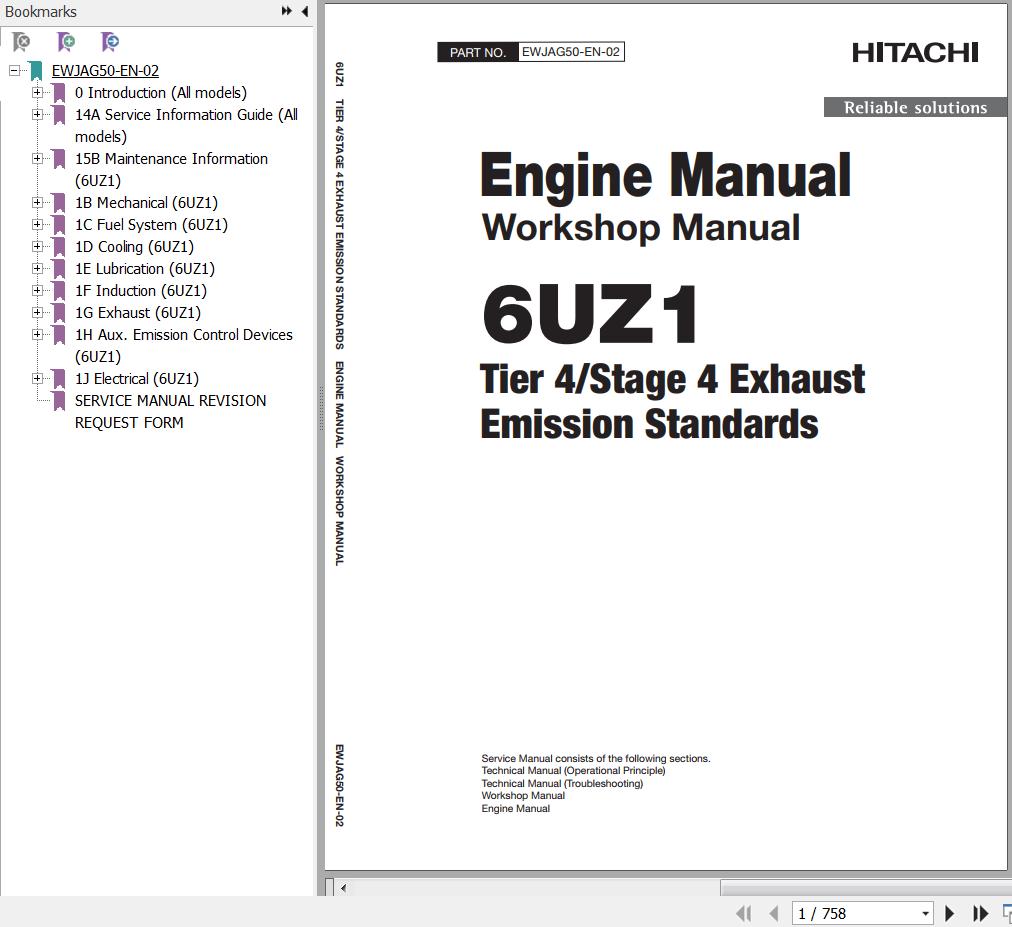Screen dimensions: 1012x927
Task: Click the previous page button
Action: [773, 913]
